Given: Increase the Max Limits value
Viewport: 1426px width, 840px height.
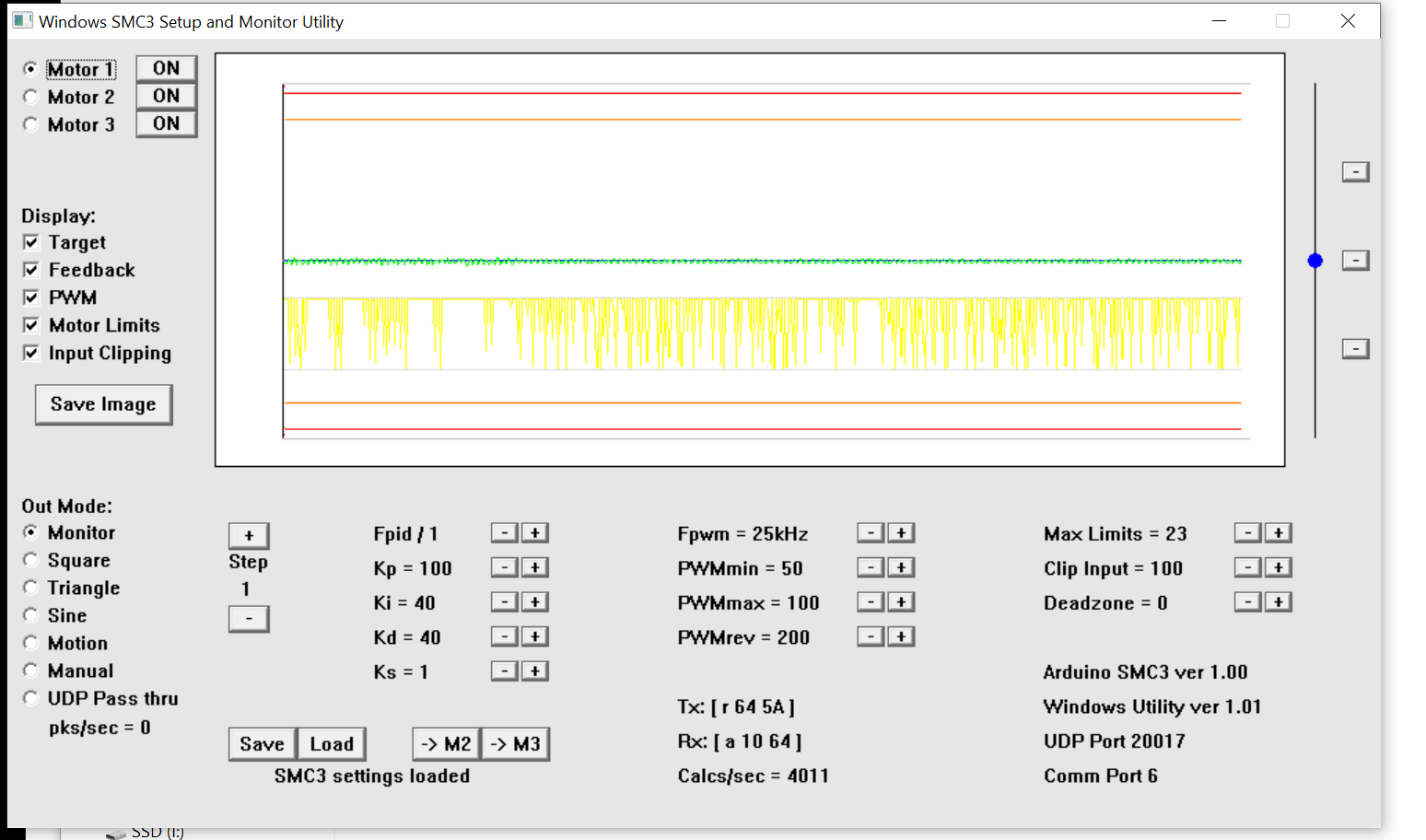Looking at the screenshot, I should (x=1279, y=533).
